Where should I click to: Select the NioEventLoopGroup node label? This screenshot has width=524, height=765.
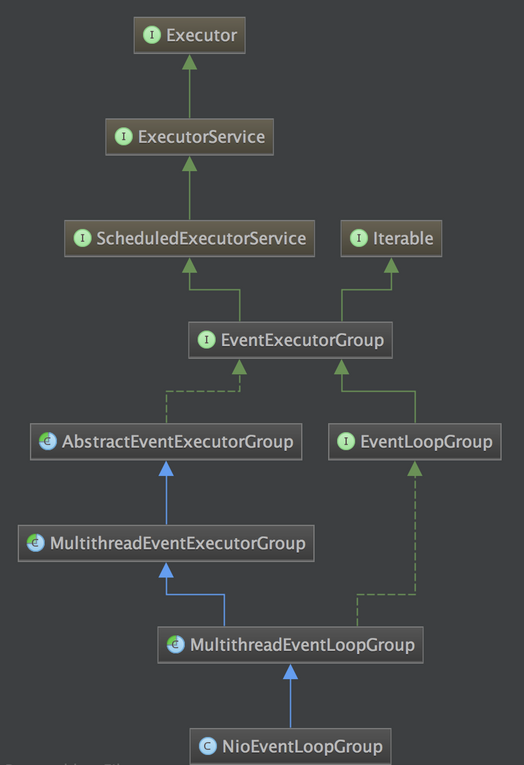click(x=302, y=746)
